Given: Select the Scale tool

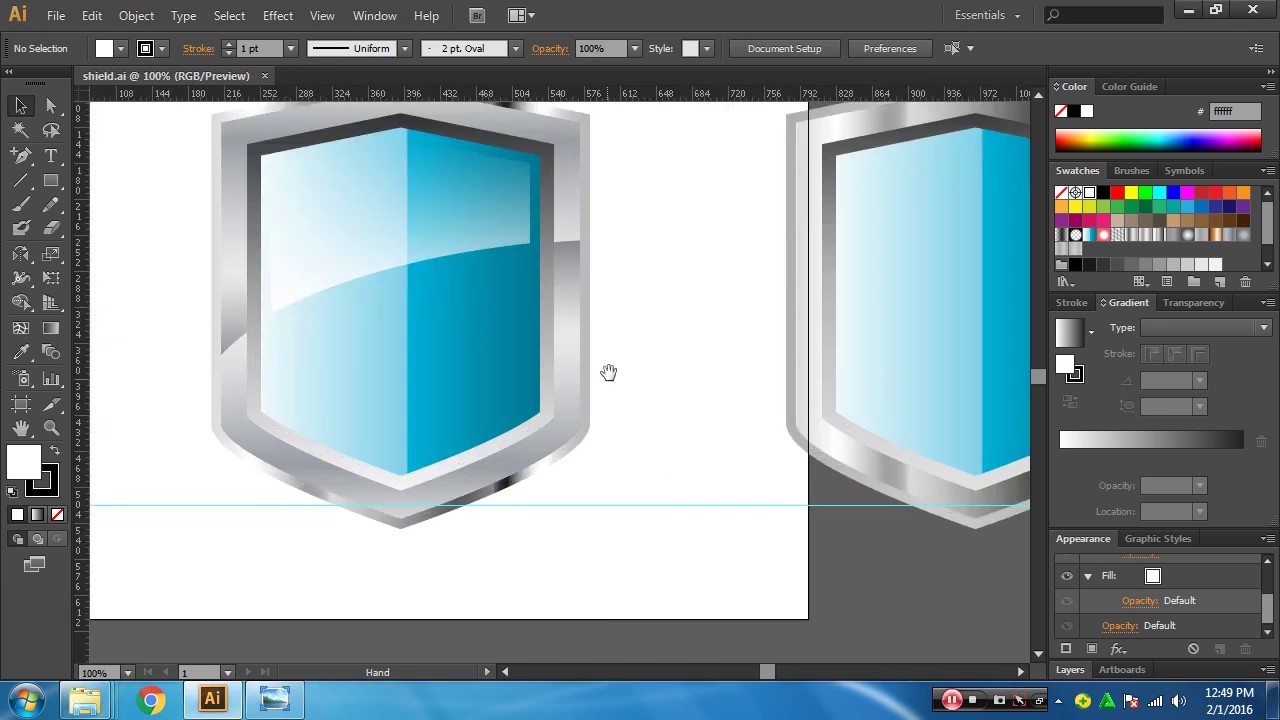Looking at the screenshot, I should (x=51, y=254).
